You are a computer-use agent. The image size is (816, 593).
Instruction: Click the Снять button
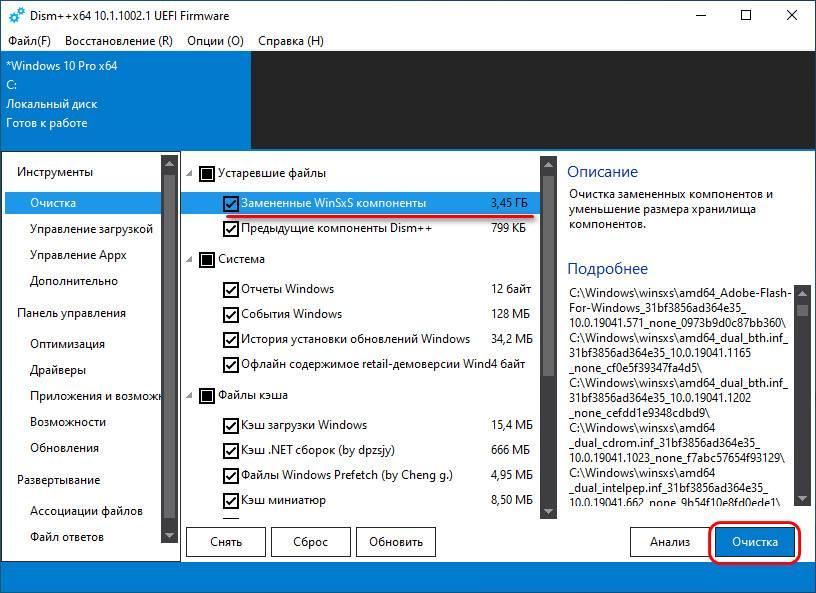click(226, 542)
